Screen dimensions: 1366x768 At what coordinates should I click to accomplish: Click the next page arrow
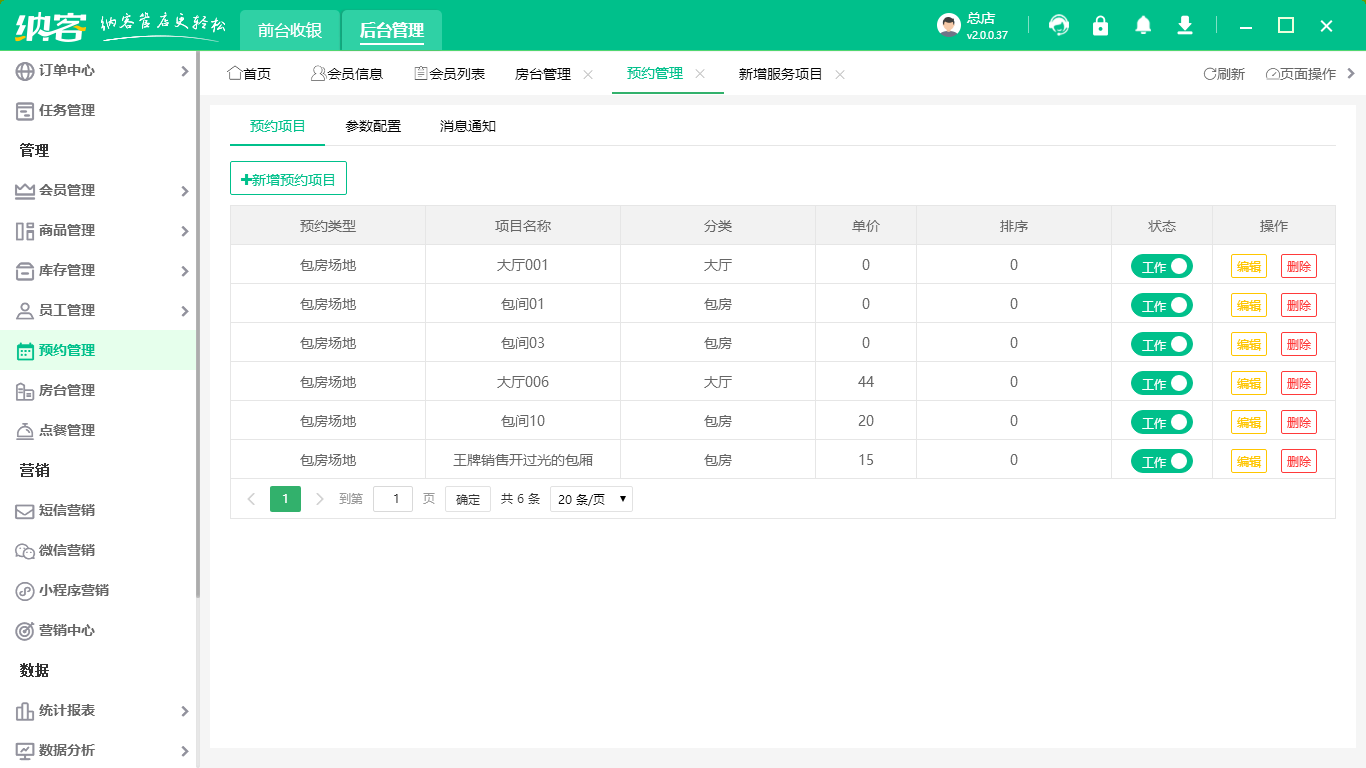coord(320,499)
